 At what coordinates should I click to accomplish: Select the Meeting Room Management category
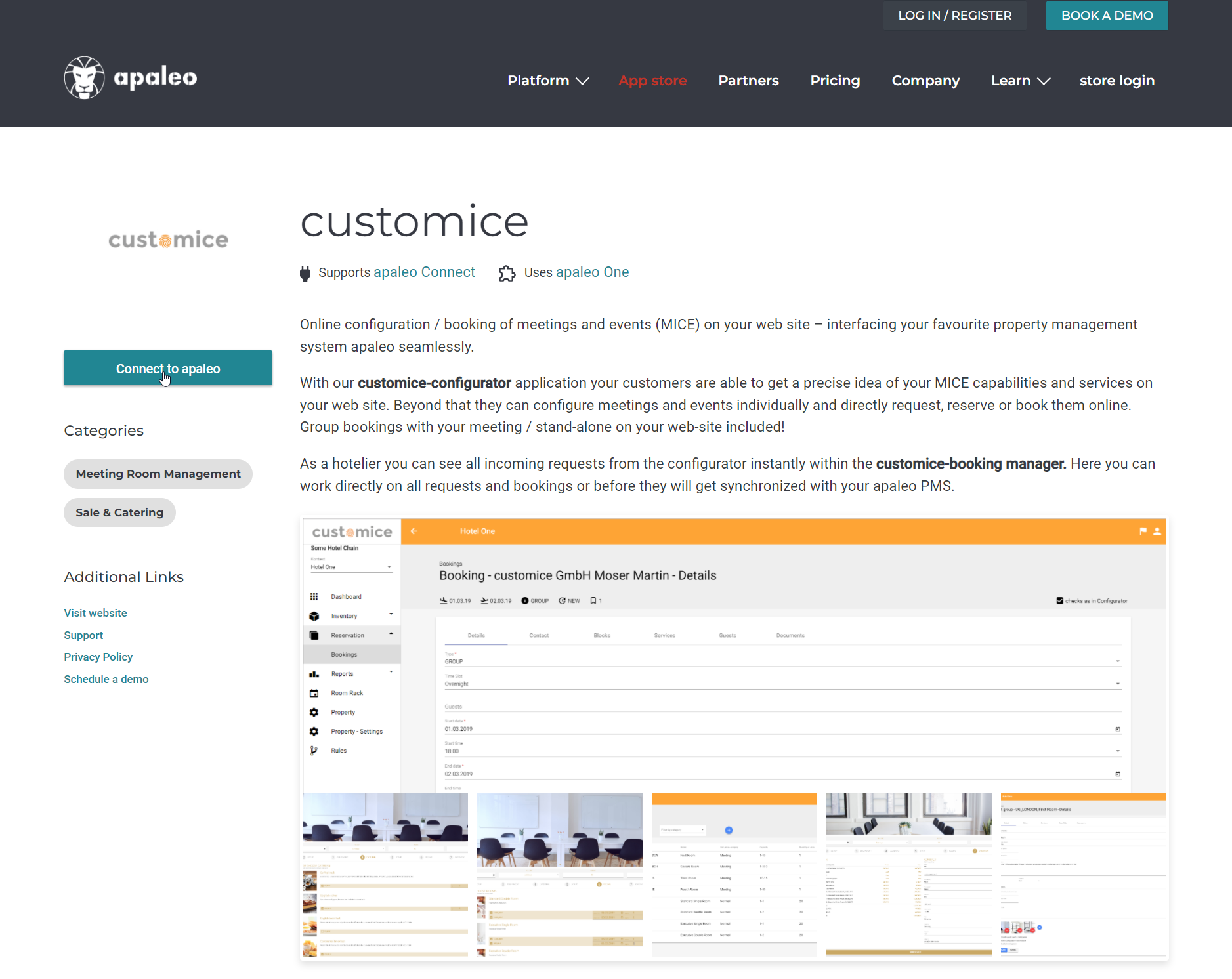(158, 474)
